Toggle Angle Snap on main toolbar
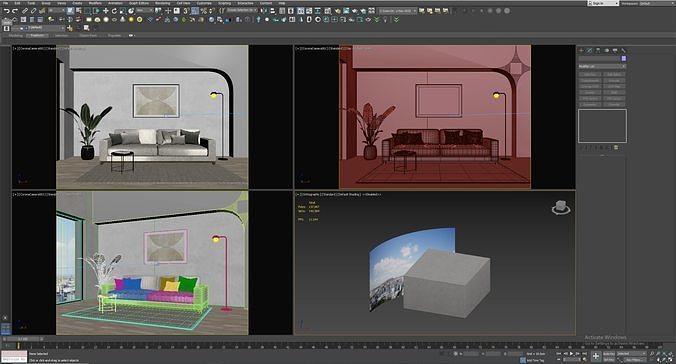676x364 pixels. (195, 11)
